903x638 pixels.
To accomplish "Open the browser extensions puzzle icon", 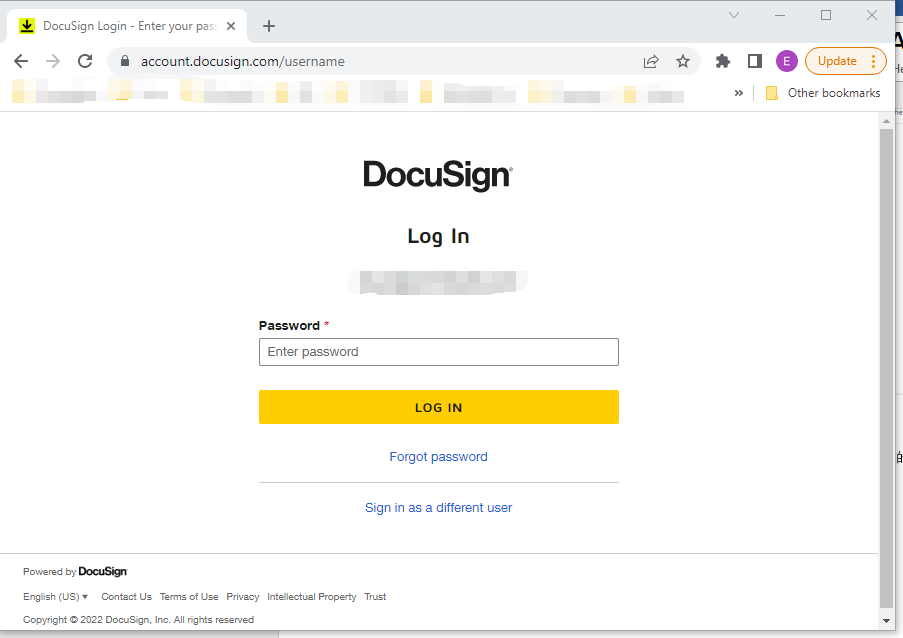I will pyautogui.click(x=722, y=61).
